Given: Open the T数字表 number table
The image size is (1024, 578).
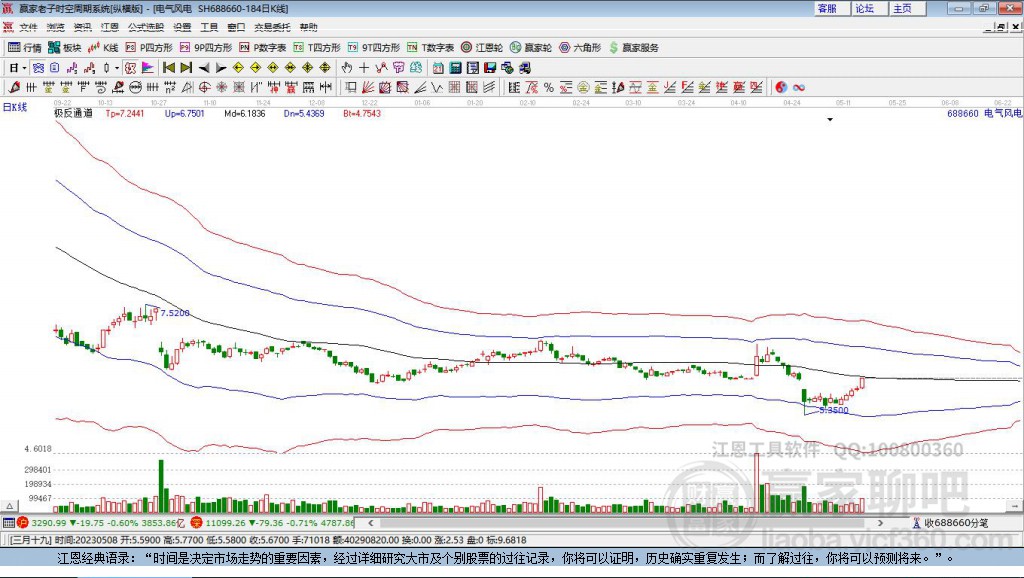Looking at the screenshot, I should click(x=431, y=47).
